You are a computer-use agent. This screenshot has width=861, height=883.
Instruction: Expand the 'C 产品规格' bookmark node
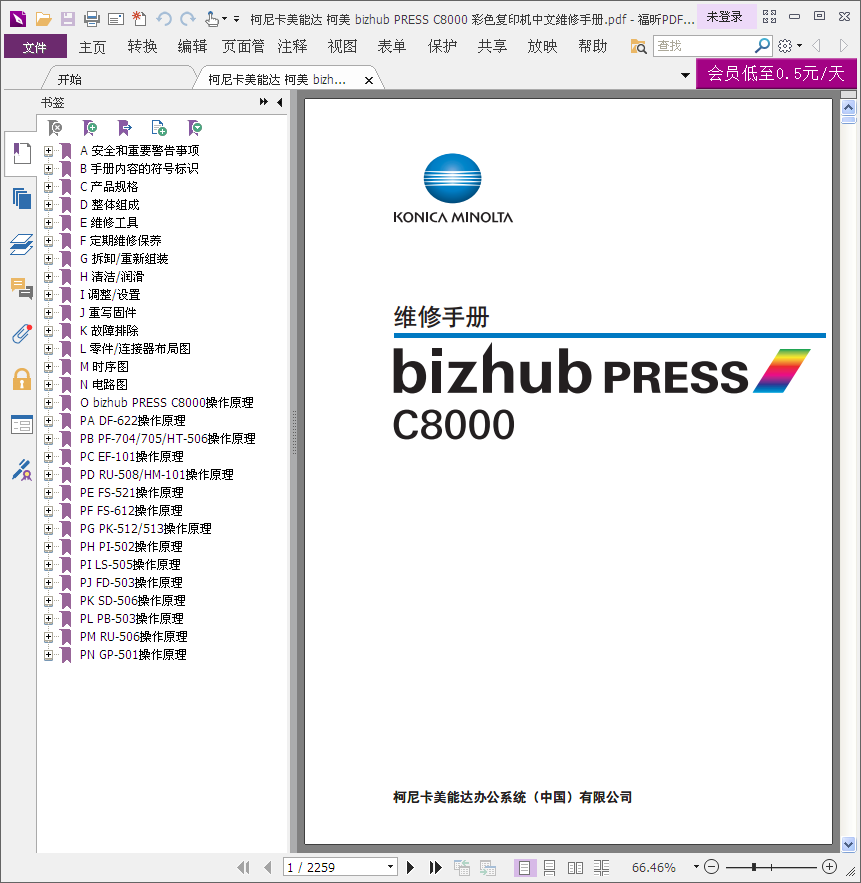point(48,187)
